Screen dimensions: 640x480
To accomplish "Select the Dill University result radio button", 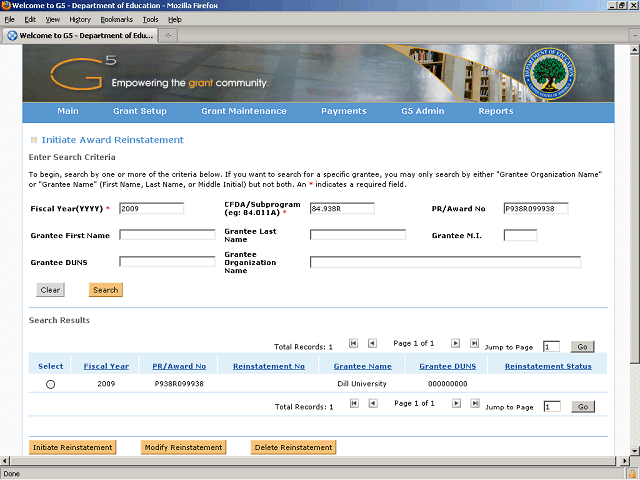I will point(50,384).
